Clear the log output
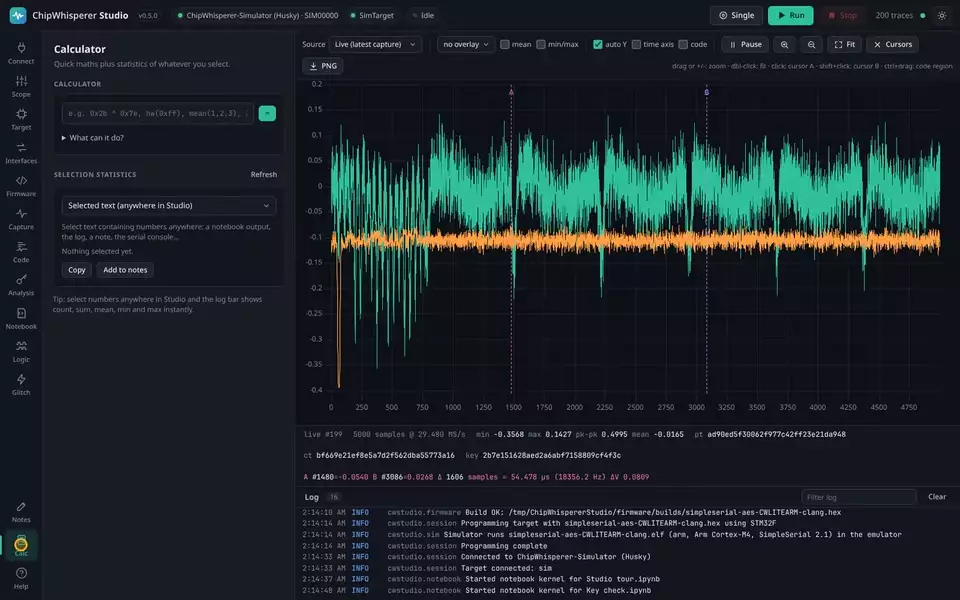This screenshot has height=600, width=960. 937,497
